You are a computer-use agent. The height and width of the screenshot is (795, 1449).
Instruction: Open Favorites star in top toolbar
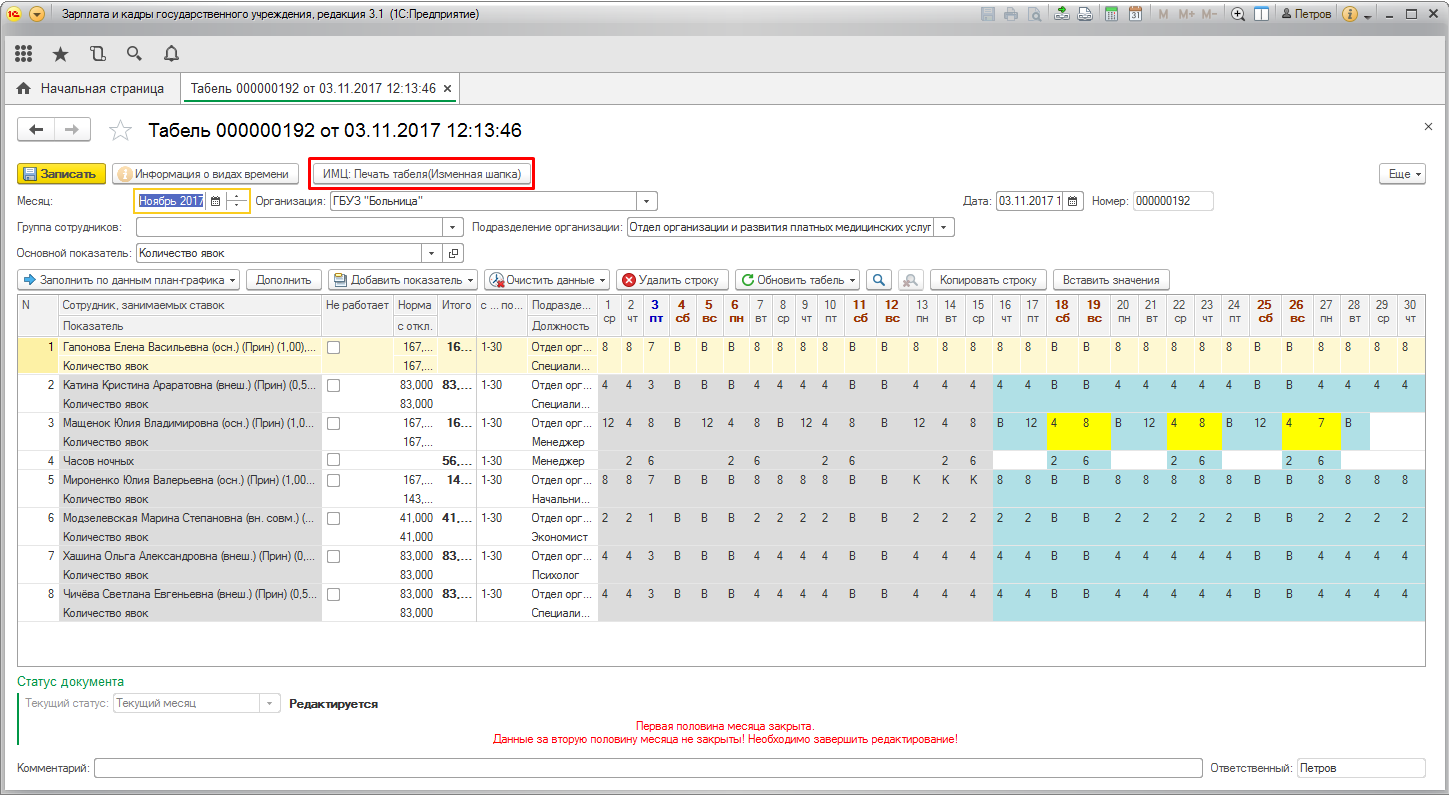(60, 53)
